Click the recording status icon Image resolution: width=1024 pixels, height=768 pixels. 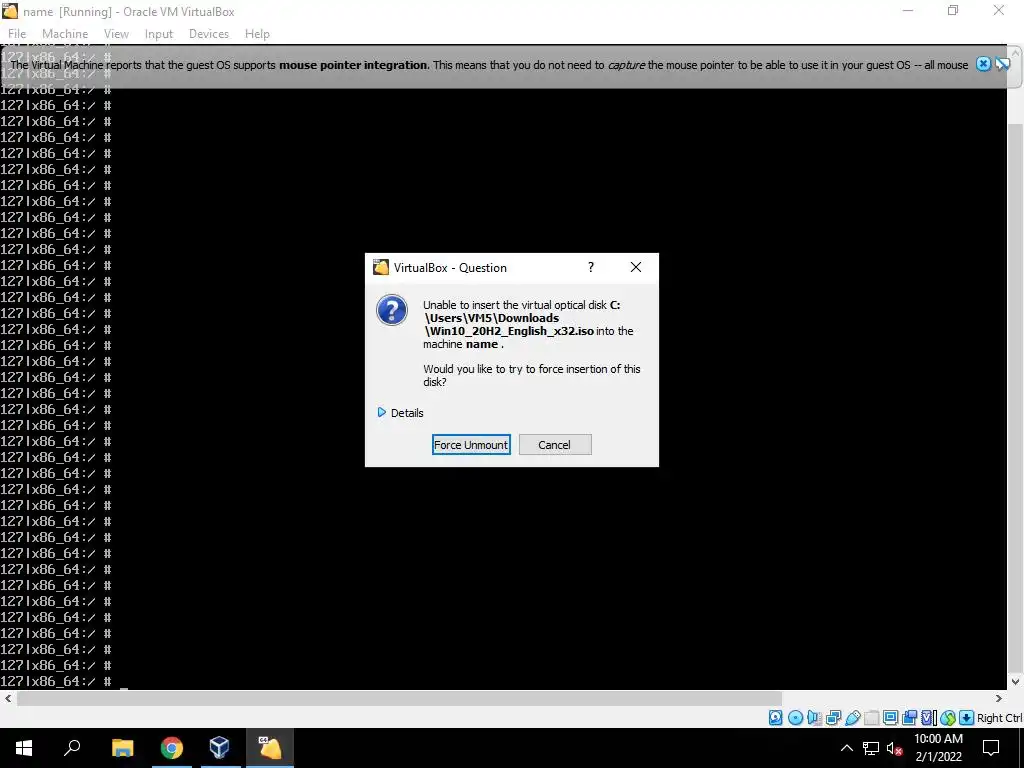(909, 718)
